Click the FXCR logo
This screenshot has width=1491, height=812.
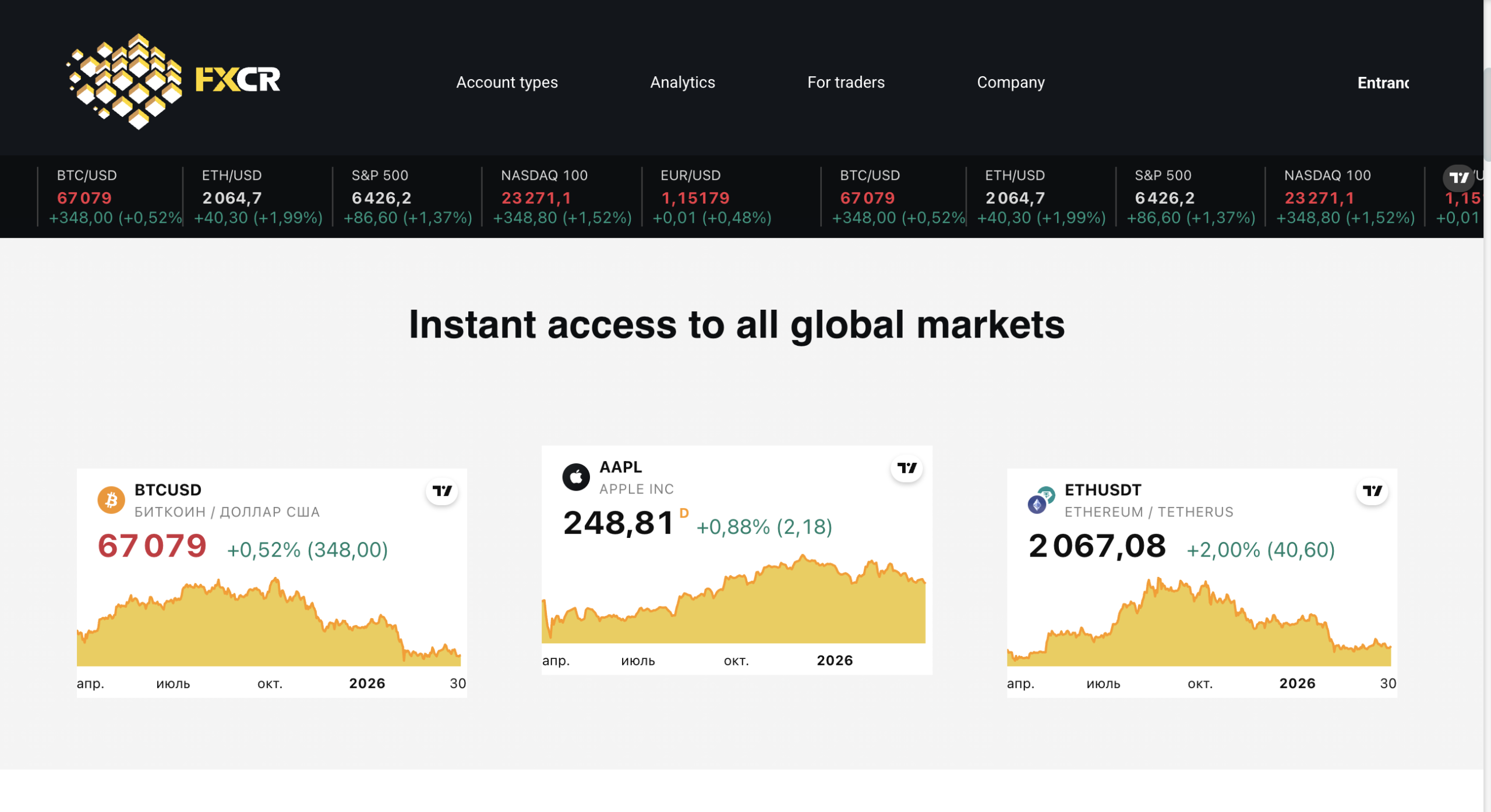tap(174, 81)
